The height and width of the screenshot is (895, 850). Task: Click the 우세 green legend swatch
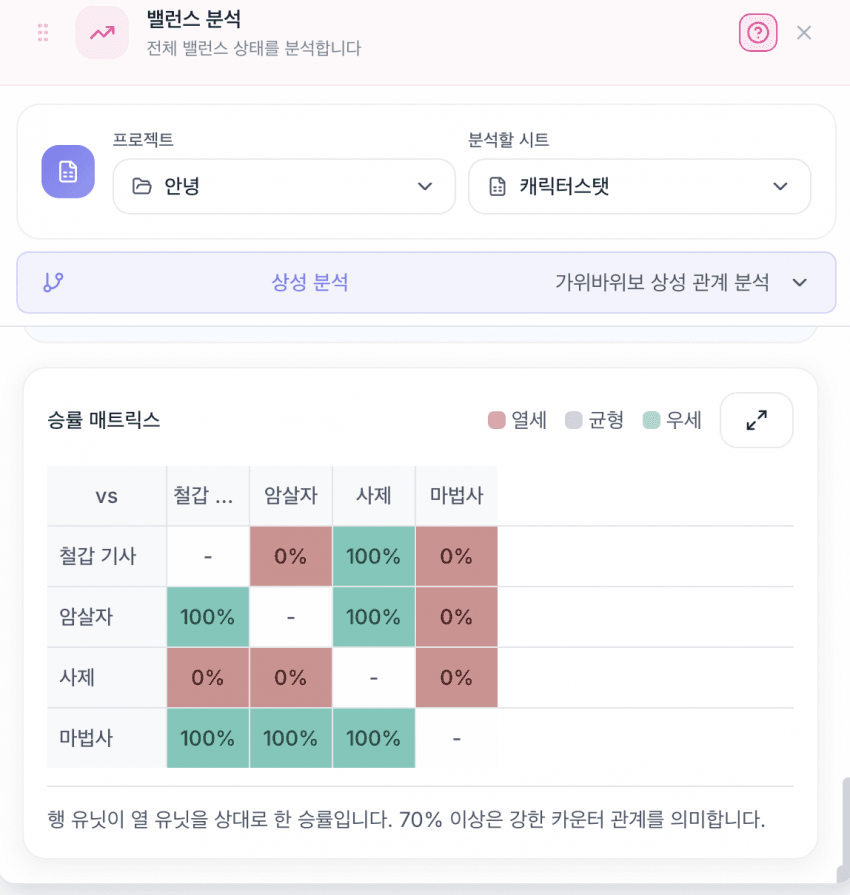(x=652, y=420)
